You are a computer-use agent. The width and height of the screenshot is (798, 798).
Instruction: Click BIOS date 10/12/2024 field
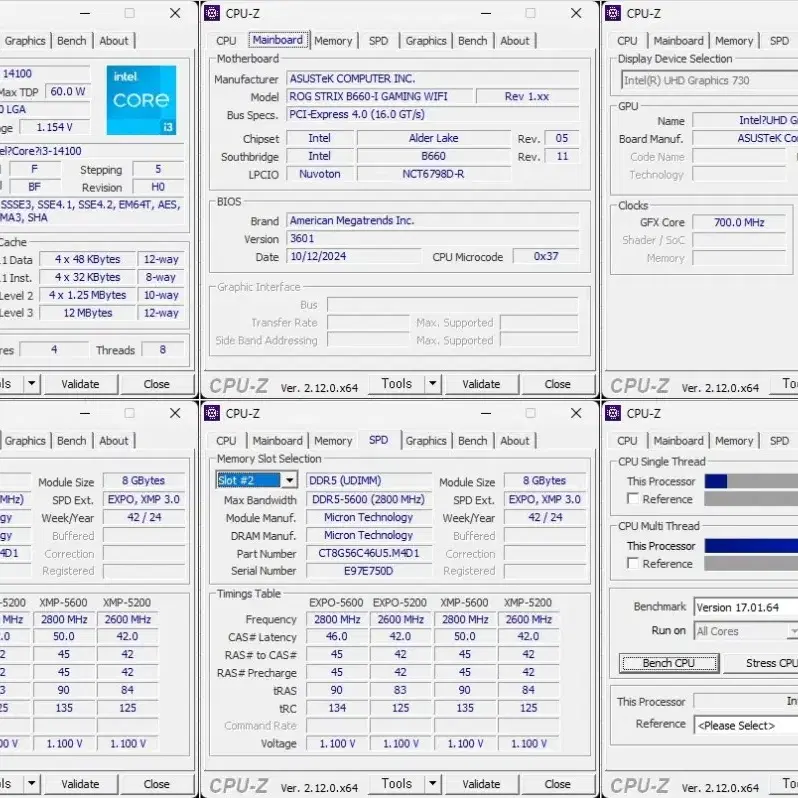[x=354, y=256]
